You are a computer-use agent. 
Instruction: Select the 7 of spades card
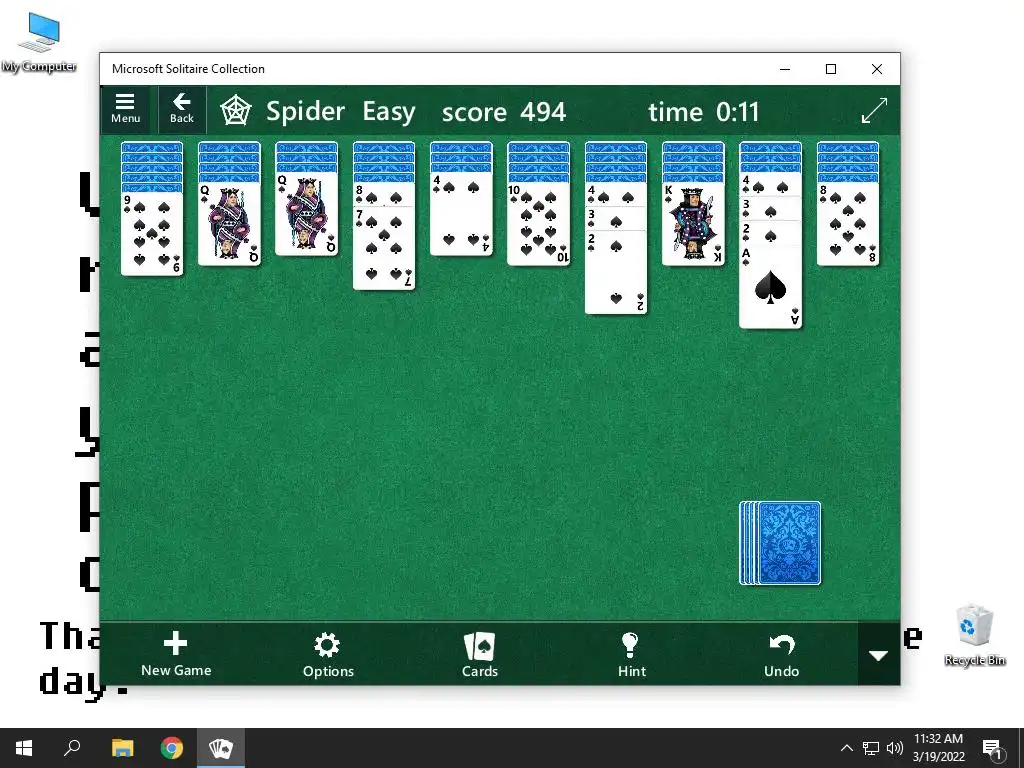383,248
